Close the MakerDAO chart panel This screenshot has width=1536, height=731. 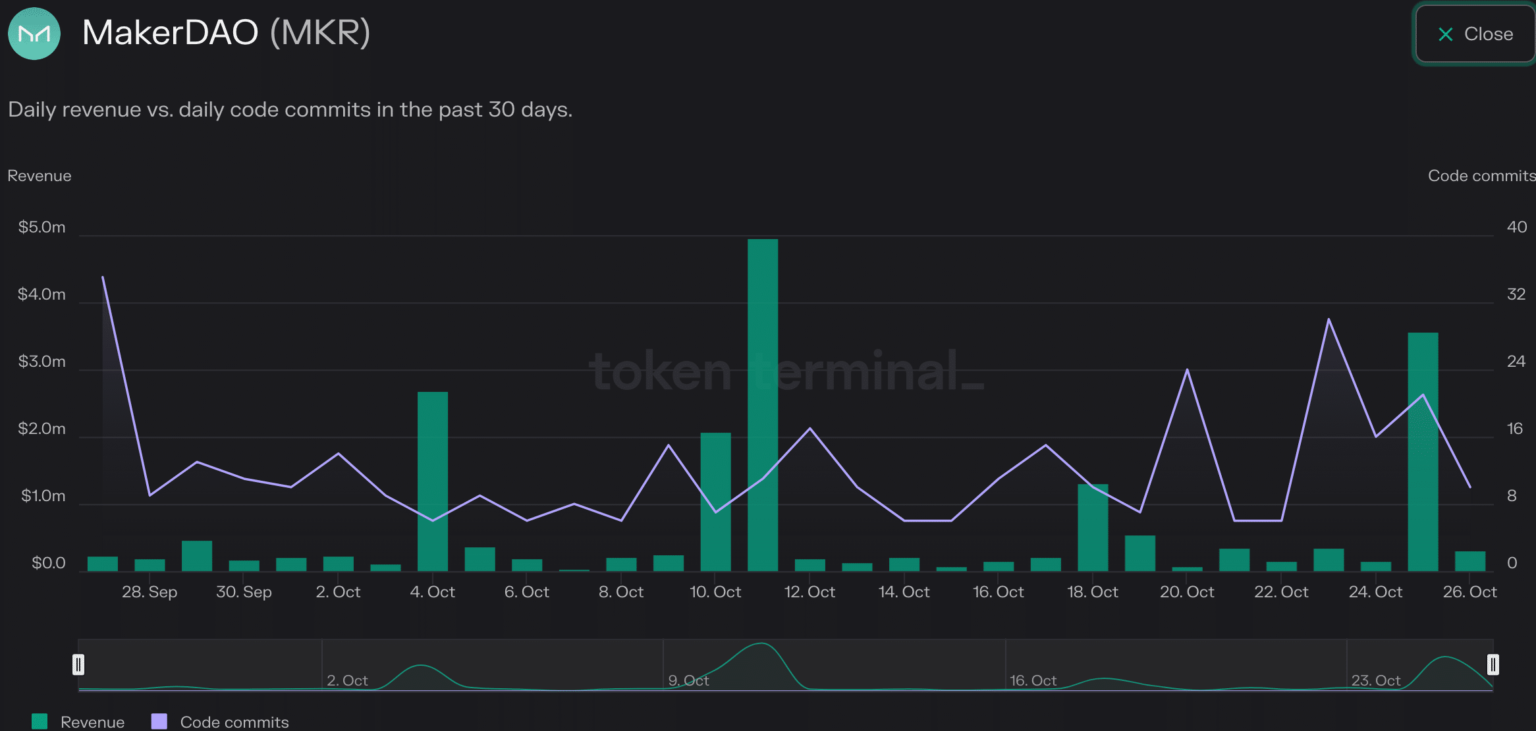[1475, 34]
